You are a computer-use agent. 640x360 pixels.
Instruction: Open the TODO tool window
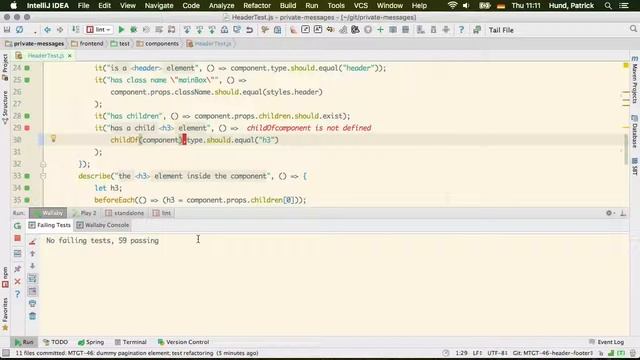[55, 342]
